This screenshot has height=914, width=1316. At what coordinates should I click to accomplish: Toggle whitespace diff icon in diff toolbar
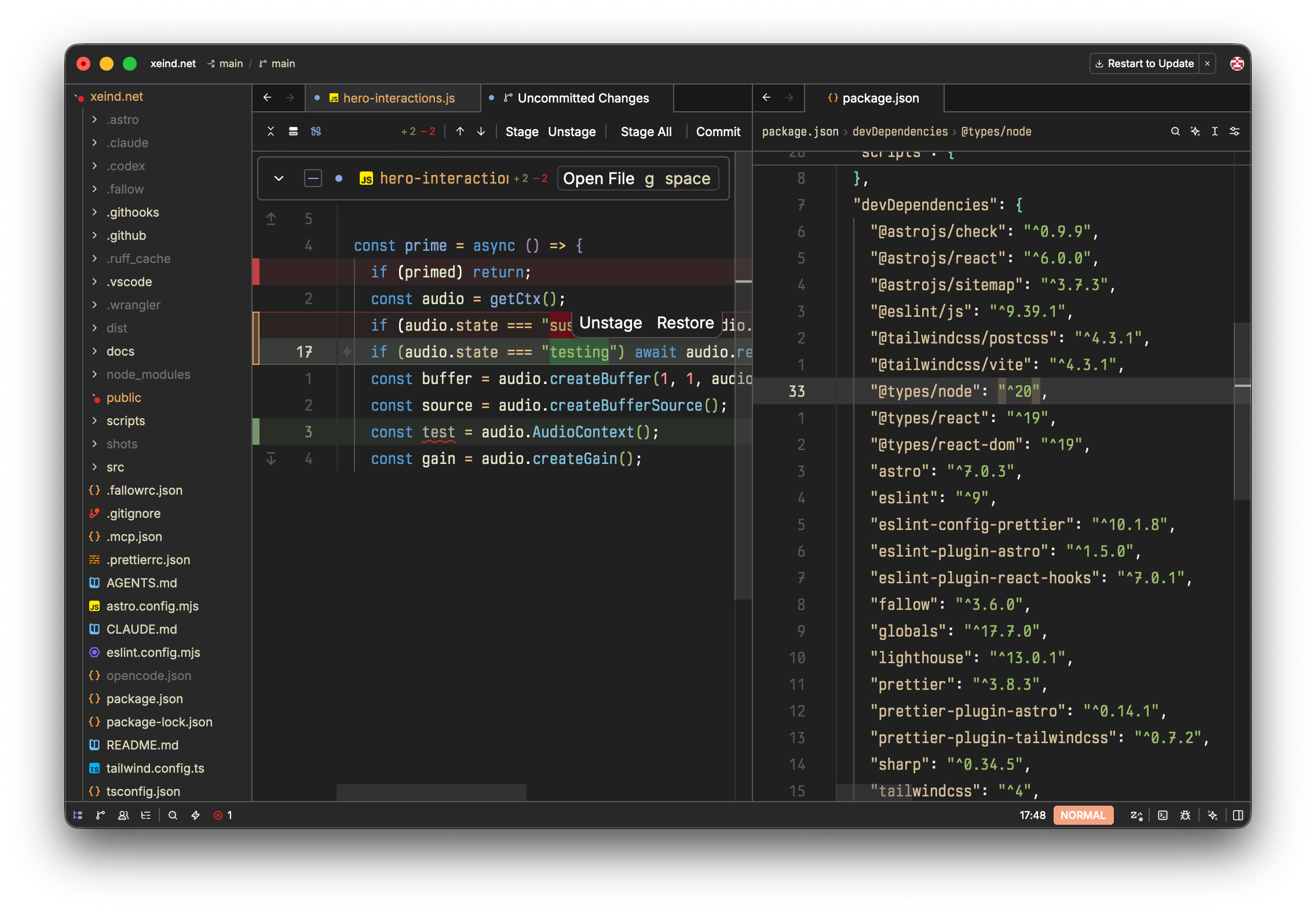(316, 131)
